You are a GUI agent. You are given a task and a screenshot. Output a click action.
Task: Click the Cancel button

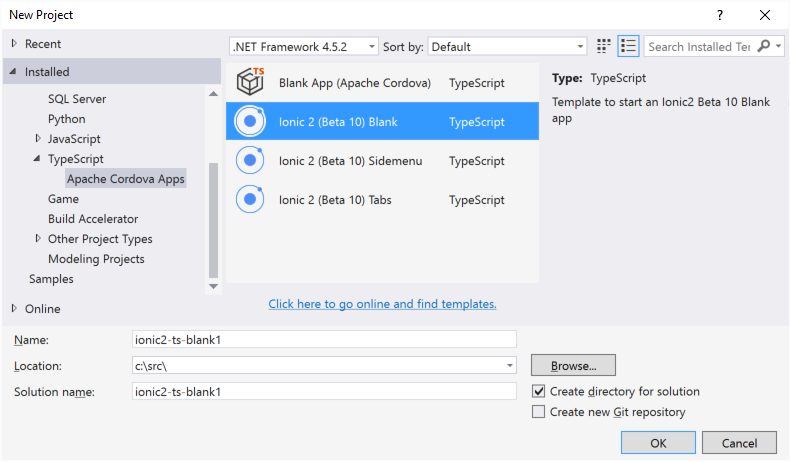739,443
